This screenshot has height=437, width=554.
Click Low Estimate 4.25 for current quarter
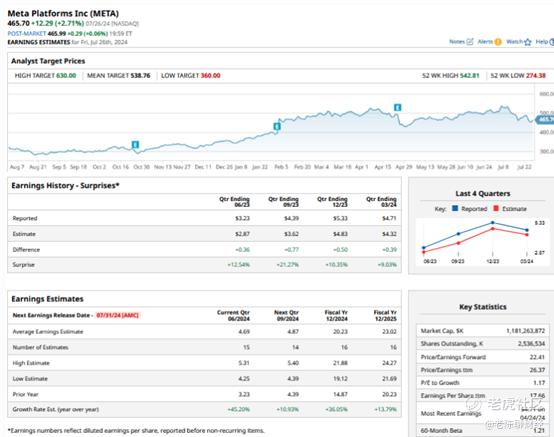pyautogui.click(x=244, y=378)
